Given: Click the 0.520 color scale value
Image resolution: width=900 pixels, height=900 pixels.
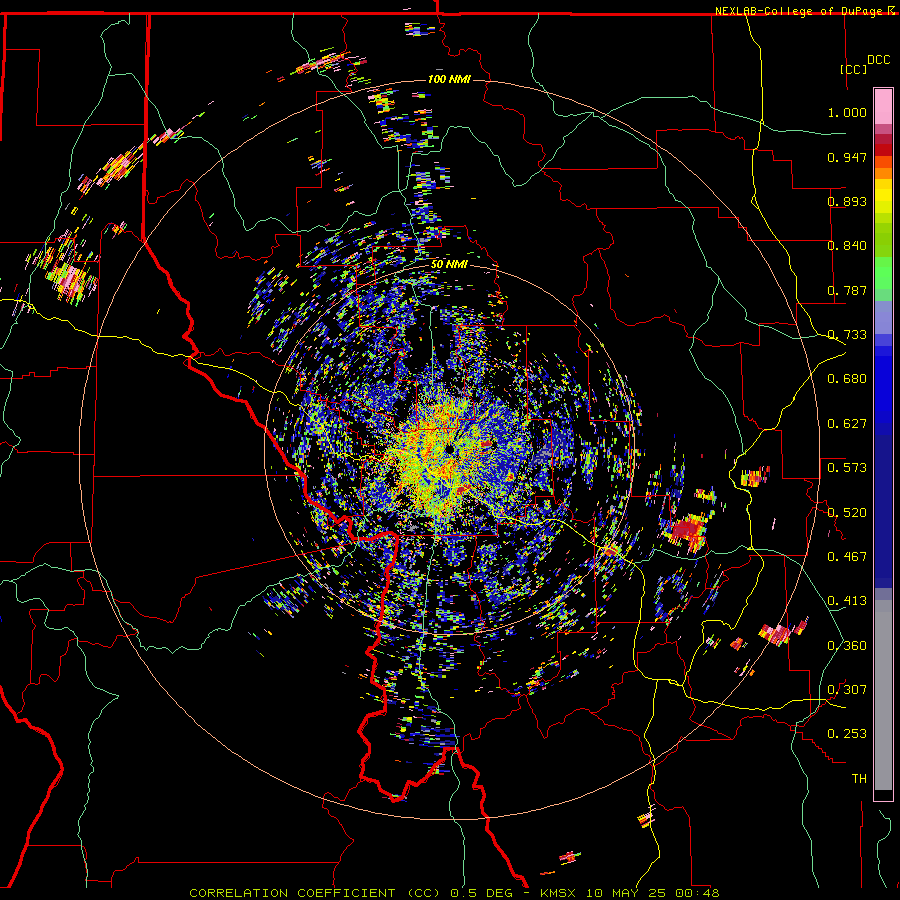Looking at the screenshot, I should tap(847, 513).
